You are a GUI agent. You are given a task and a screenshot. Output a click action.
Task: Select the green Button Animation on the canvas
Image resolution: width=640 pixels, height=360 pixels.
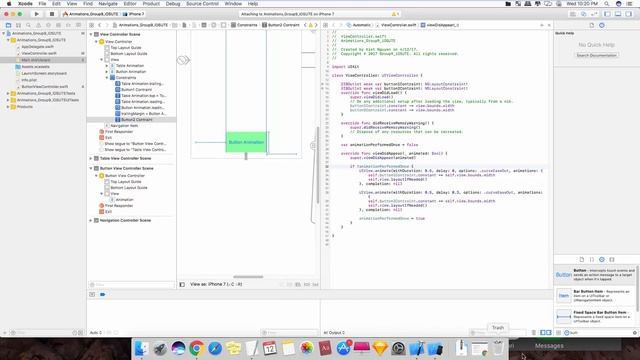[x=246, y=142]
